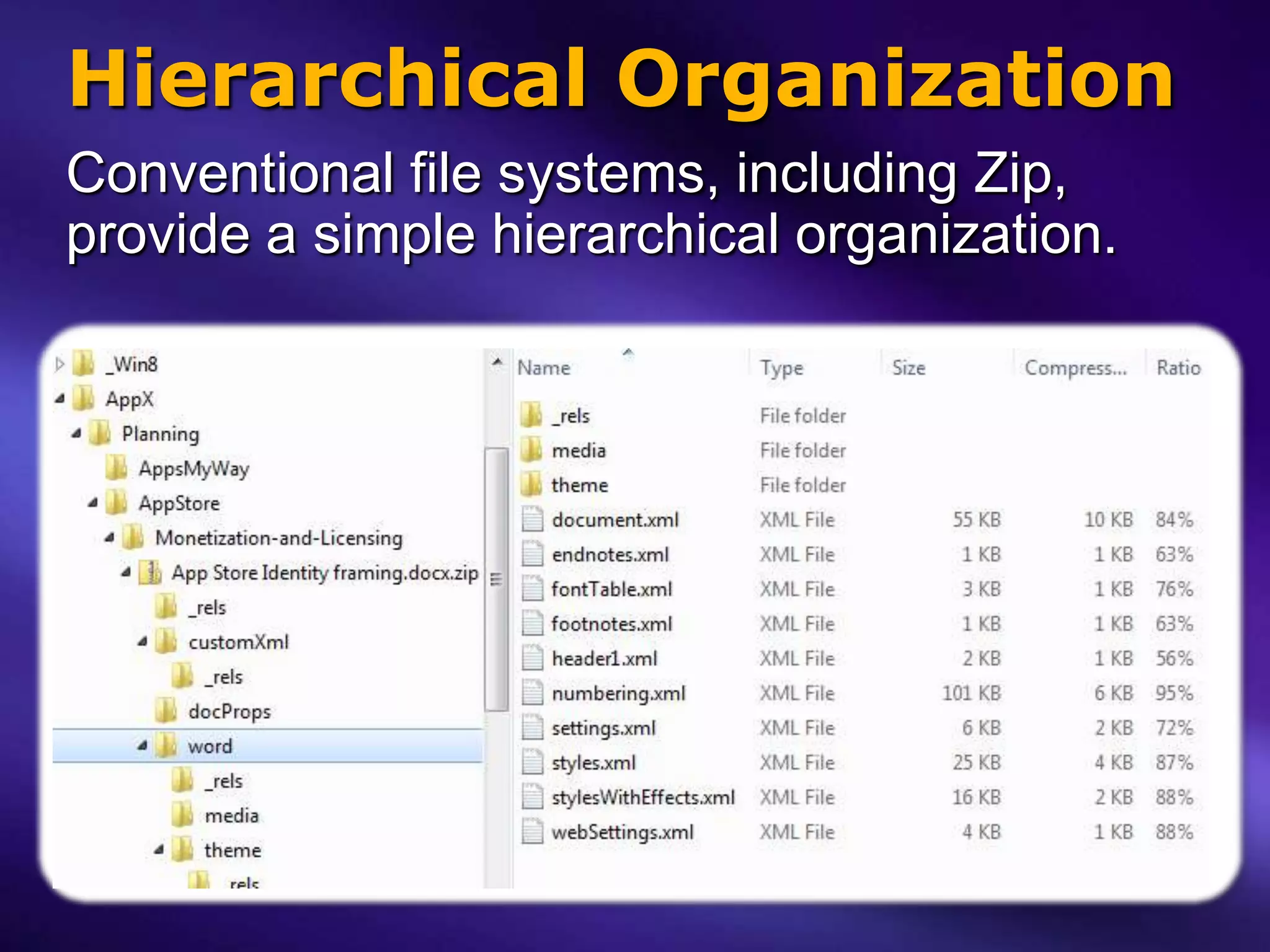Collapse the AppStore folder arrow

coord(93,503)
